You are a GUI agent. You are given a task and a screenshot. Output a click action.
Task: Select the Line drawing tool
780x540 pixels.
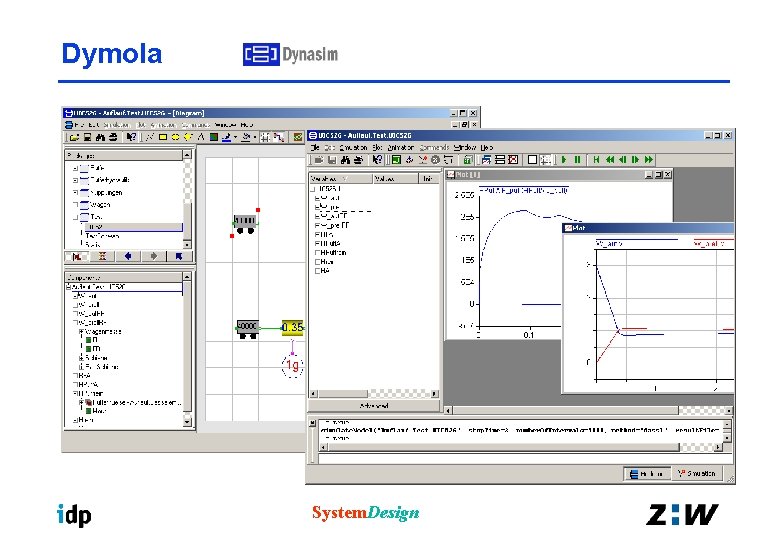[x=150, y=137]
